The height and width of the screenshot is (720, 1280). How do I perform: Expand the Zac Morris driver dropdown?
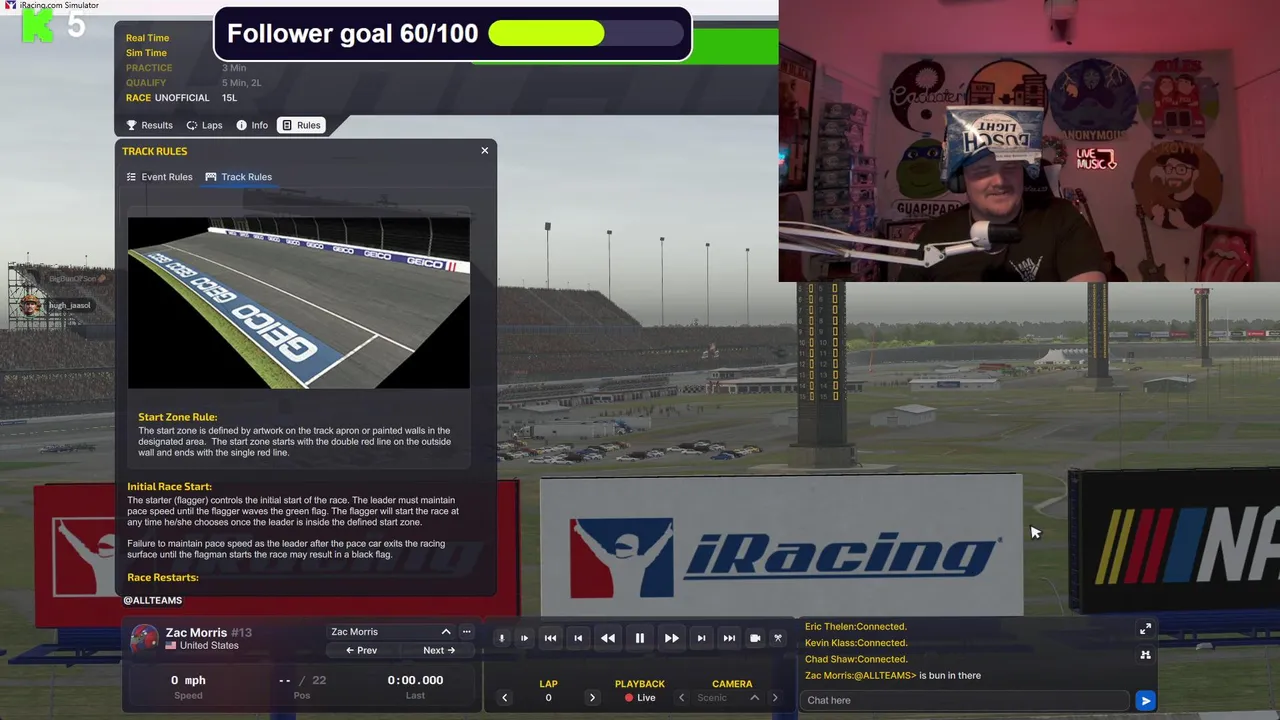pyautogui.click(x=446, y=632)
